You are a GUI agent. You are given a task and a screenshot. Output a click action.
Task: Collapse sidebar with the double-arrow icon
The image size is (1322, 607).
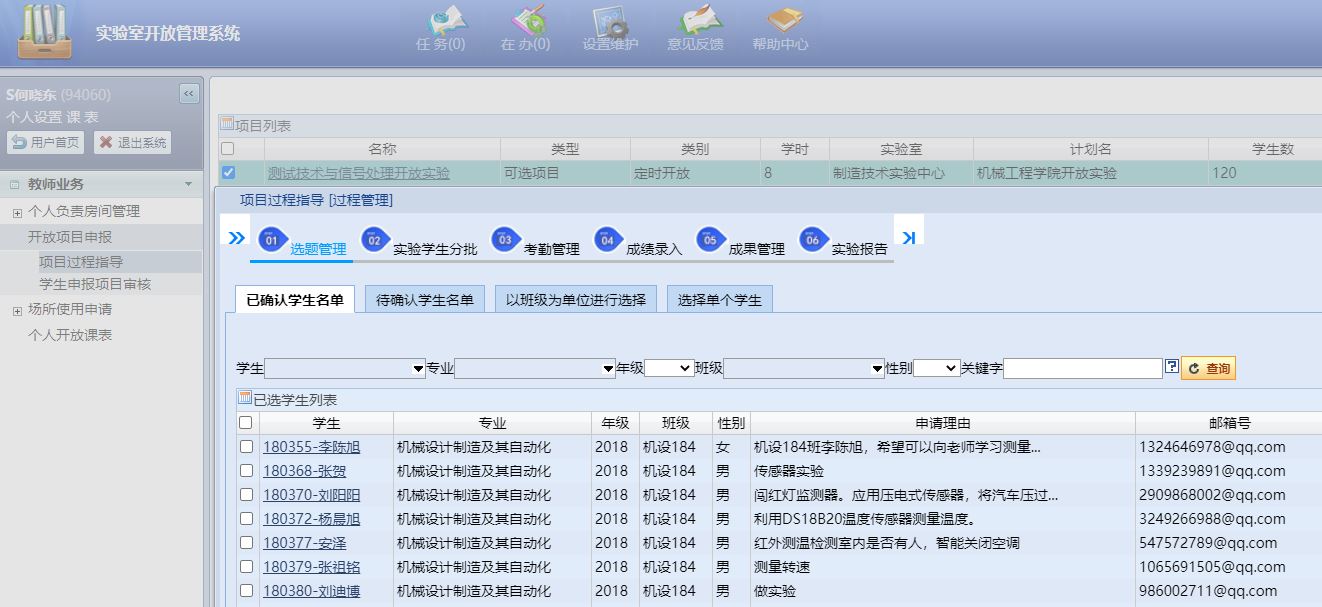[189, 93]
